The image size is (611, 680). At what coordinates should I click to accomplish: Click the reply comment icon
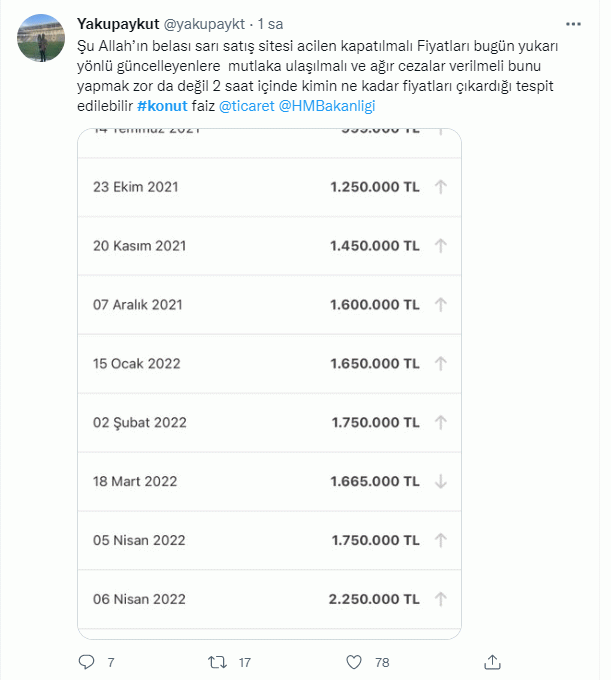[87, 662]
